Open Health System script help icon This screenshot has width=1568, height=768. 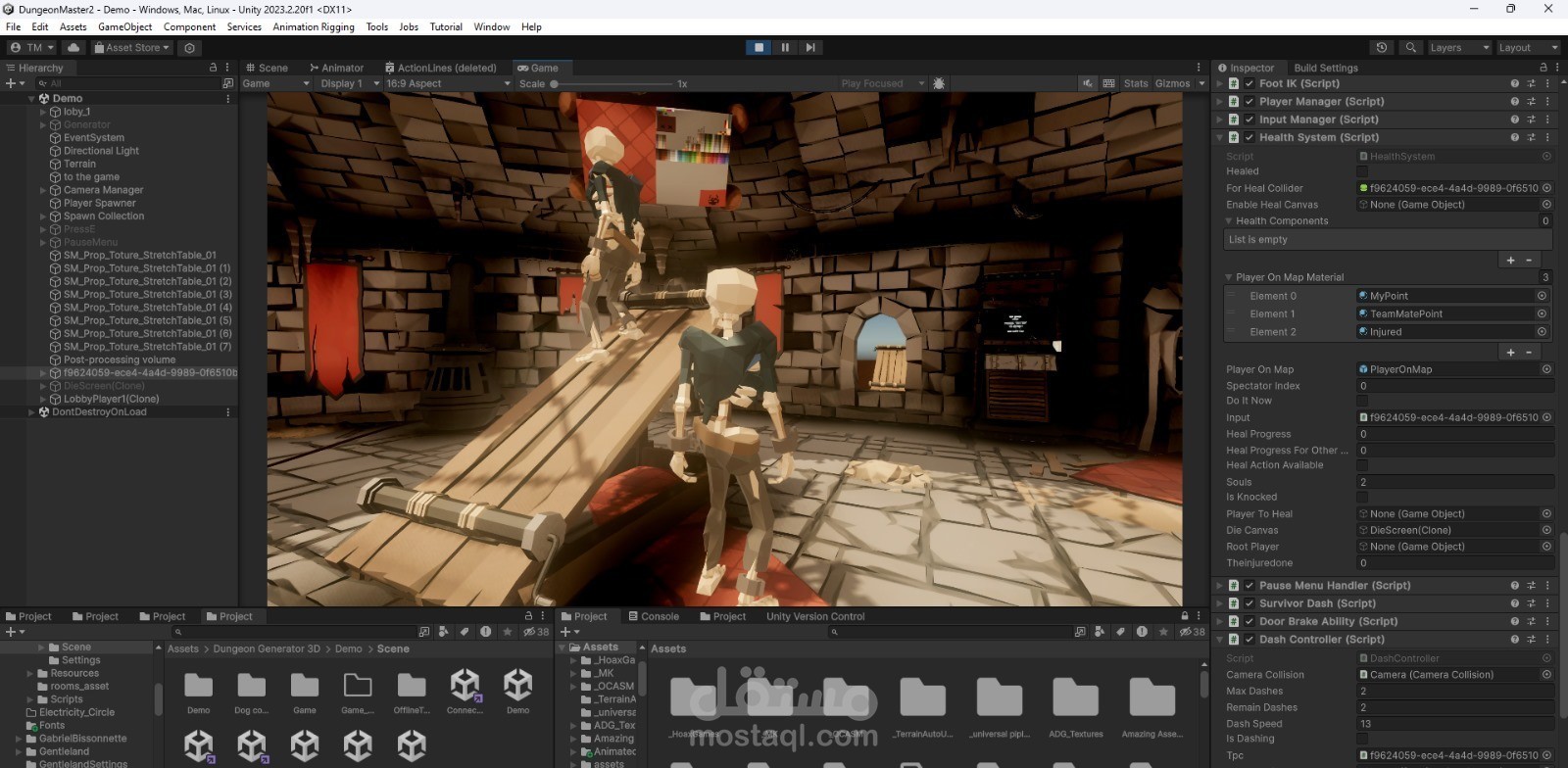pyautogui.click(x=1514, y=137)
